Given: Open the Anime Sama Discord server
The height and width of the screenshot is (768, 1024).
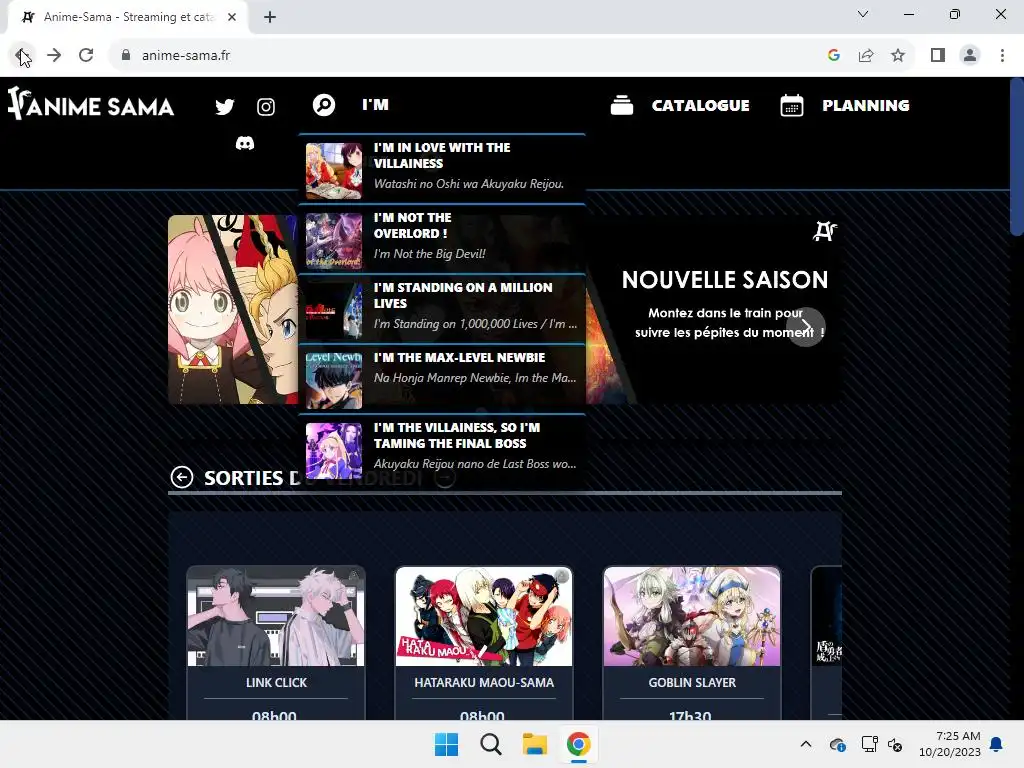Looking at the screenshot, I should (x=245, y=143).
